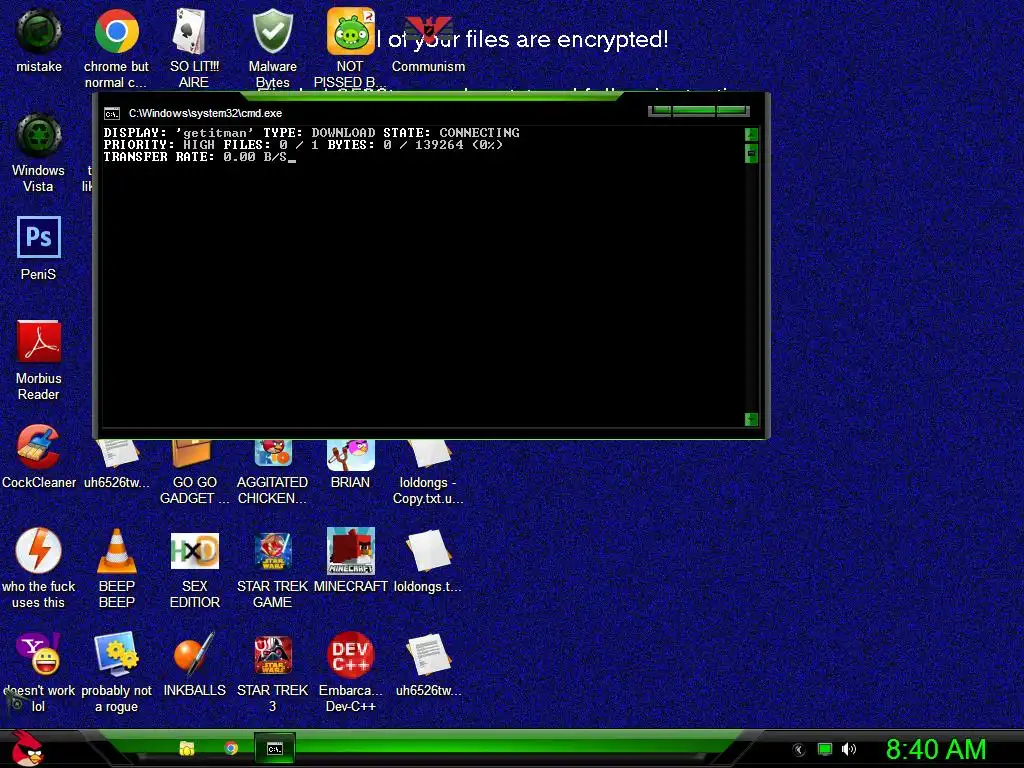Launch the STAR TREK GAME icon
The image size is (1024, 768).
[272, 551]
